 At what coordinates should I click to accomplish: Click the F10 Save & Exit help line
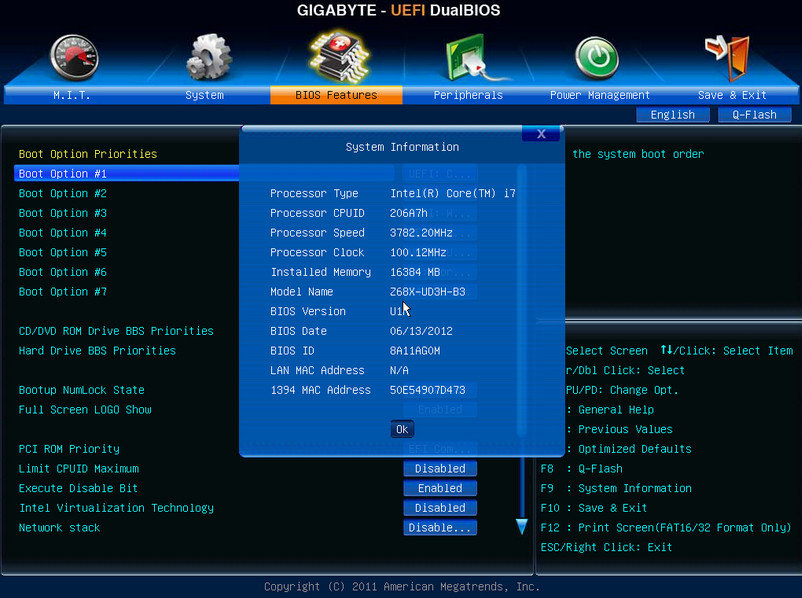(594, 508)
